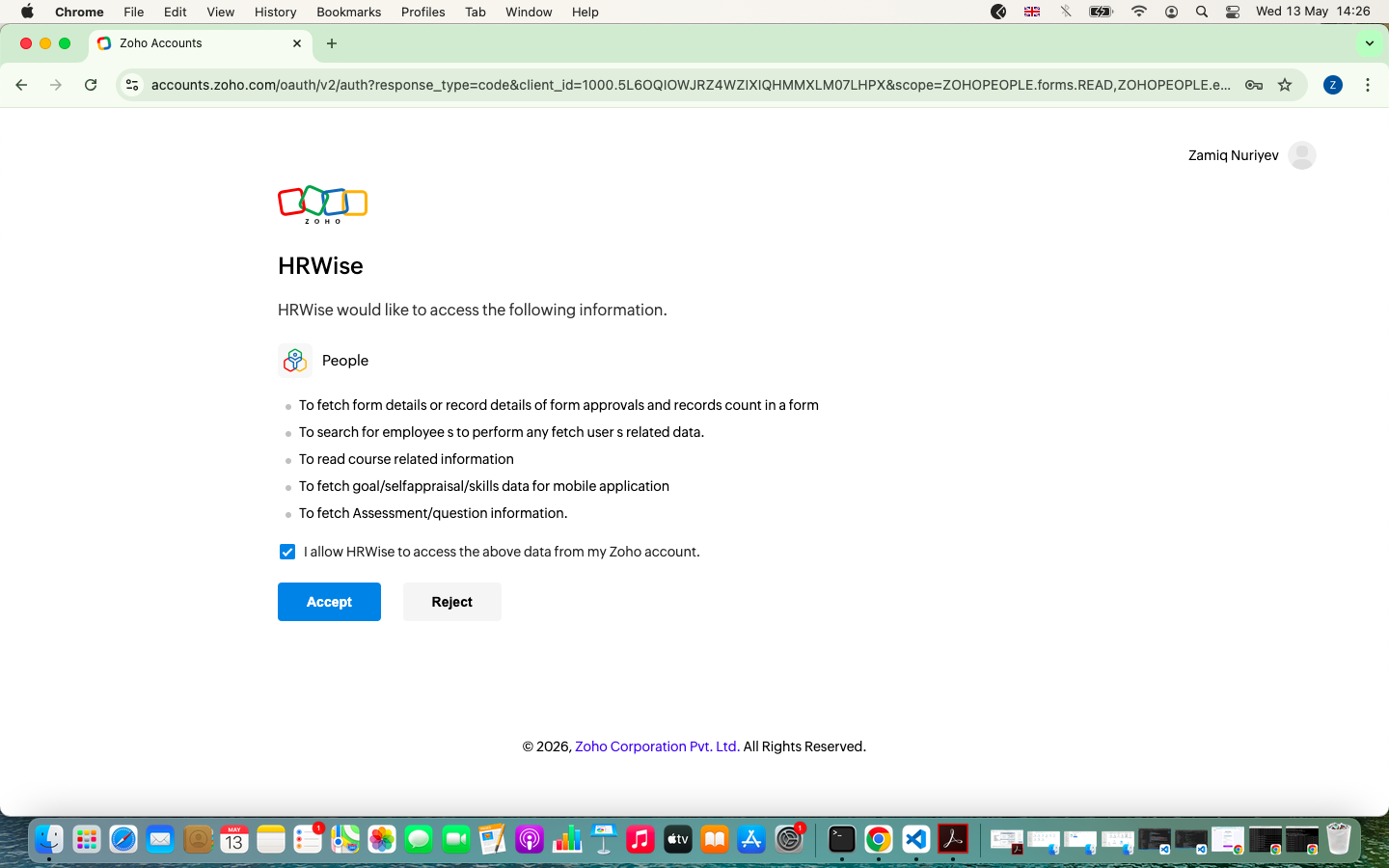The image size is (1389, 868).
Task: Open Mail from the Dock
Action: pyautogui.click(x=160, y=839)
